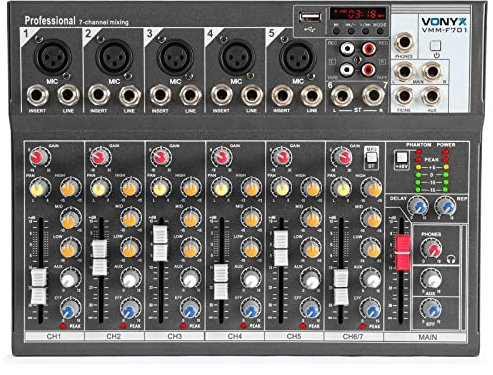Click the channel 3 LINE jack
The height and width of the screenshot is (375, 493).
pyautogui.click(x=191, y=95)
